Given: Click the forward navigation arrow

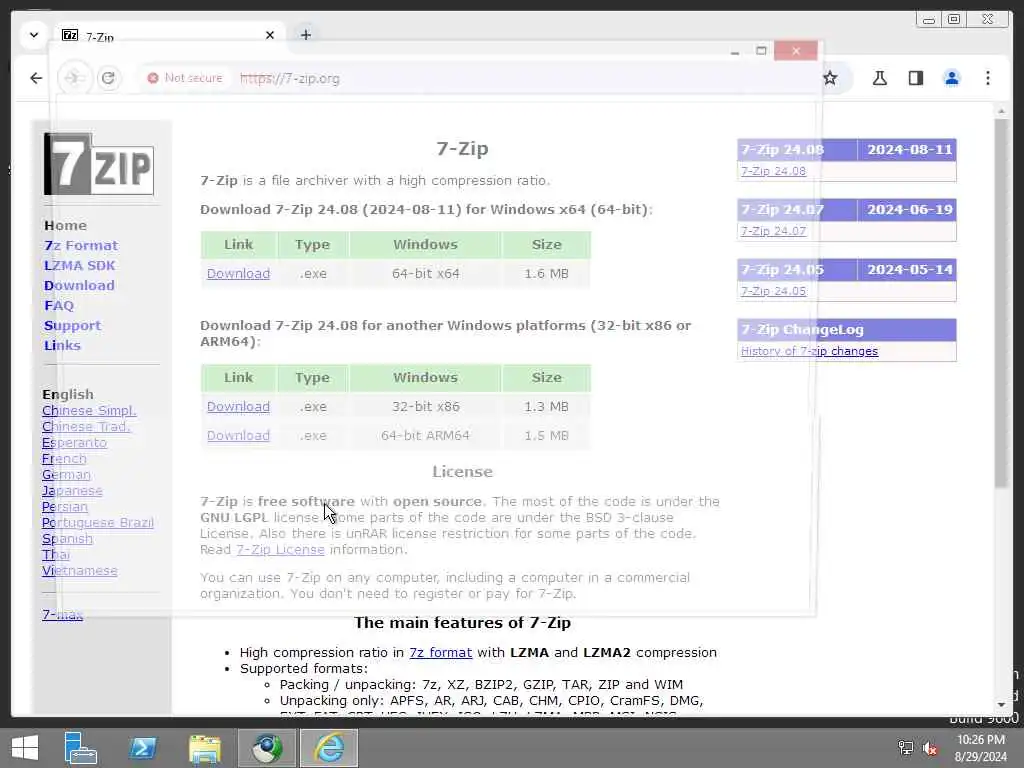Looking at the screenshot, I should pos(73,78).
